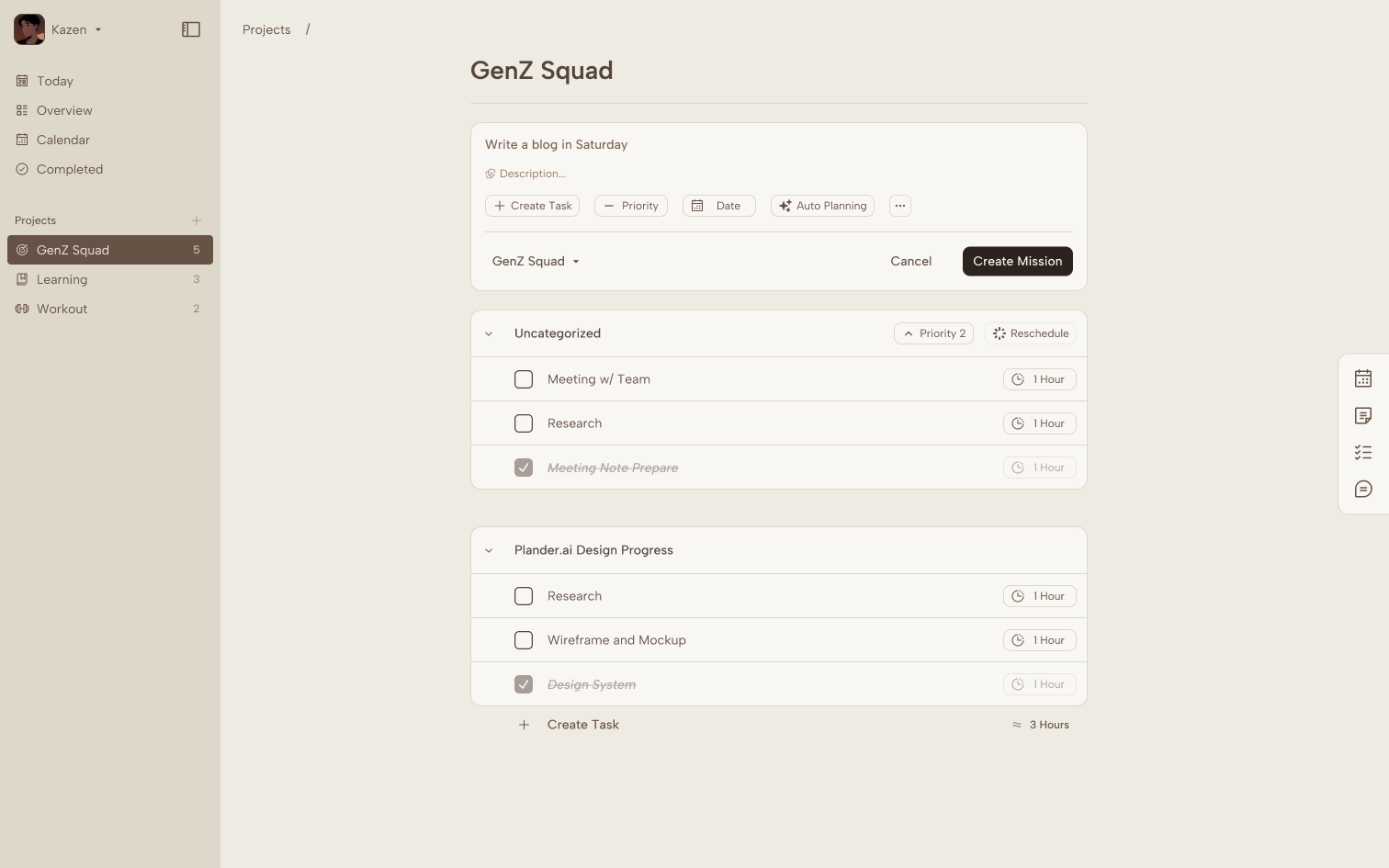Click the Create Mission button

coord(1017,262)
